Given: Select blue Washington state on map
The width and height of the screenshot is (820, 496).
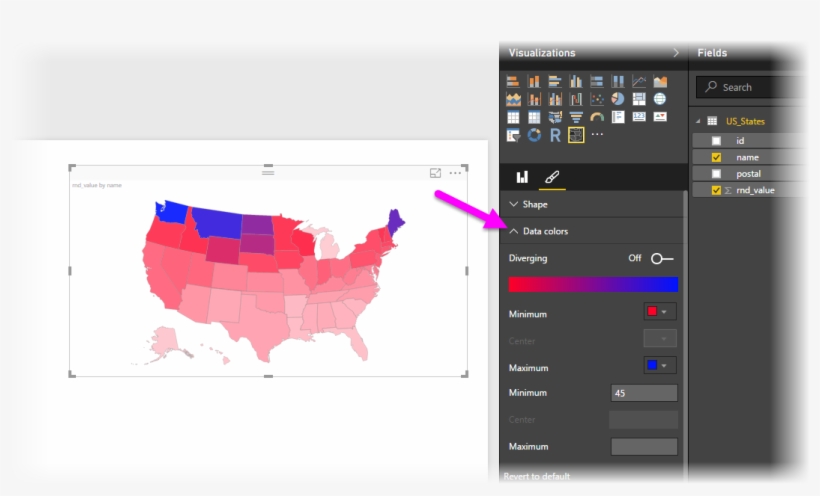Looking at the screenshot, I should [173, 212].
